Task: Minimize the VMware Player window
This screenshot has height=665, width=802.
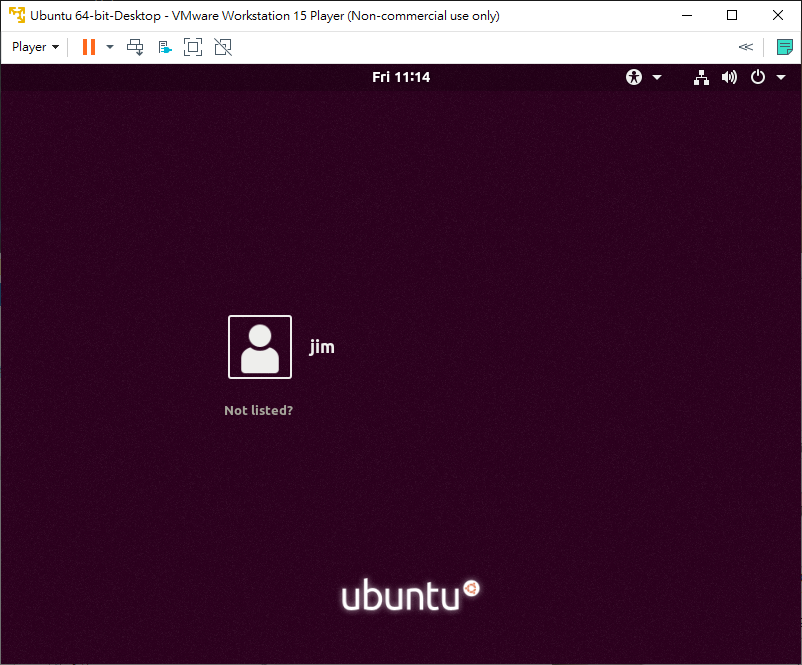Action: 687,15
